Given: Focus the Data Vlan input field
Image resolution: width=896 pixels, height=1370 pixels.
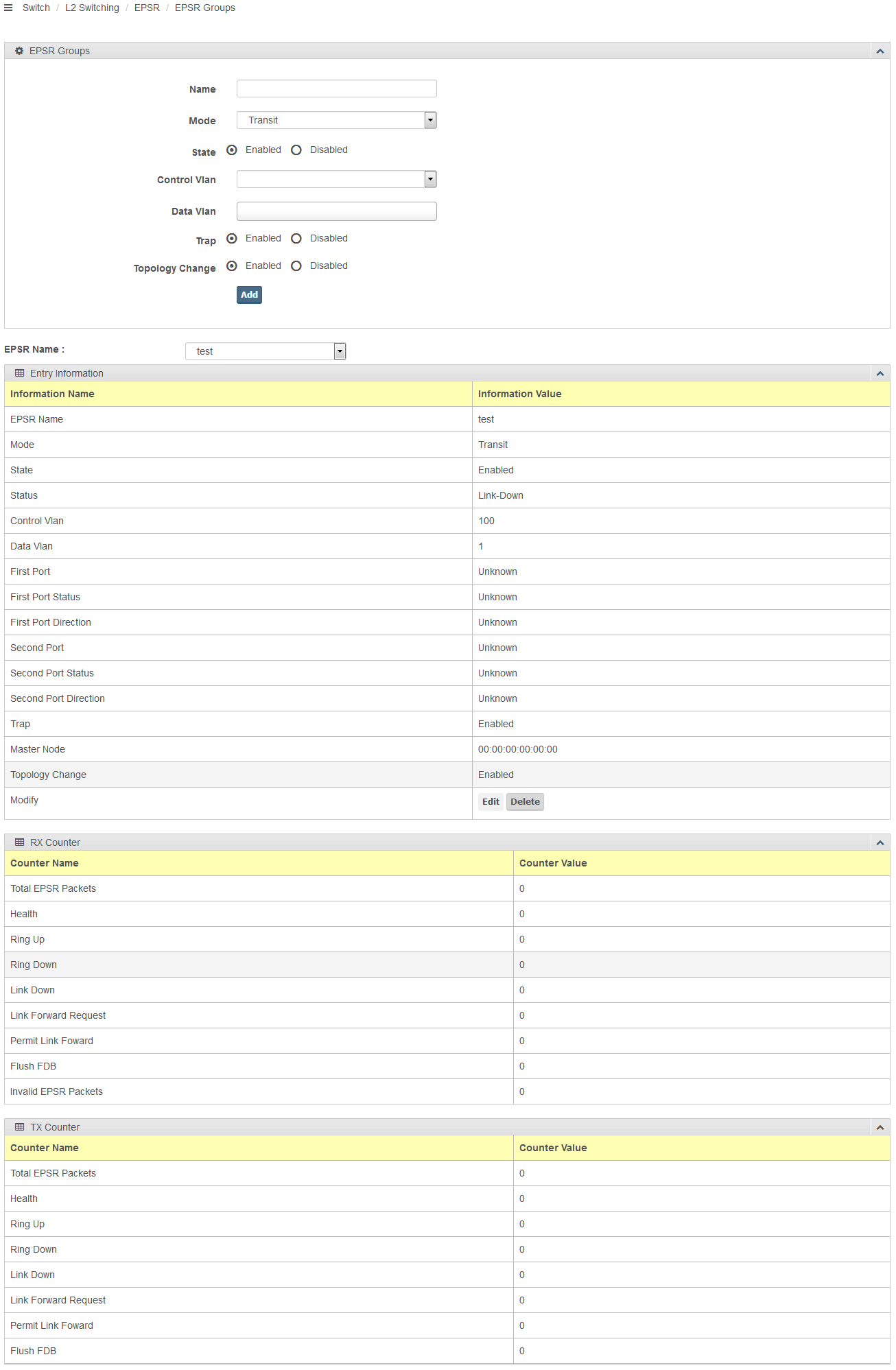Looking at the screenshot, I should coord(336,211).
